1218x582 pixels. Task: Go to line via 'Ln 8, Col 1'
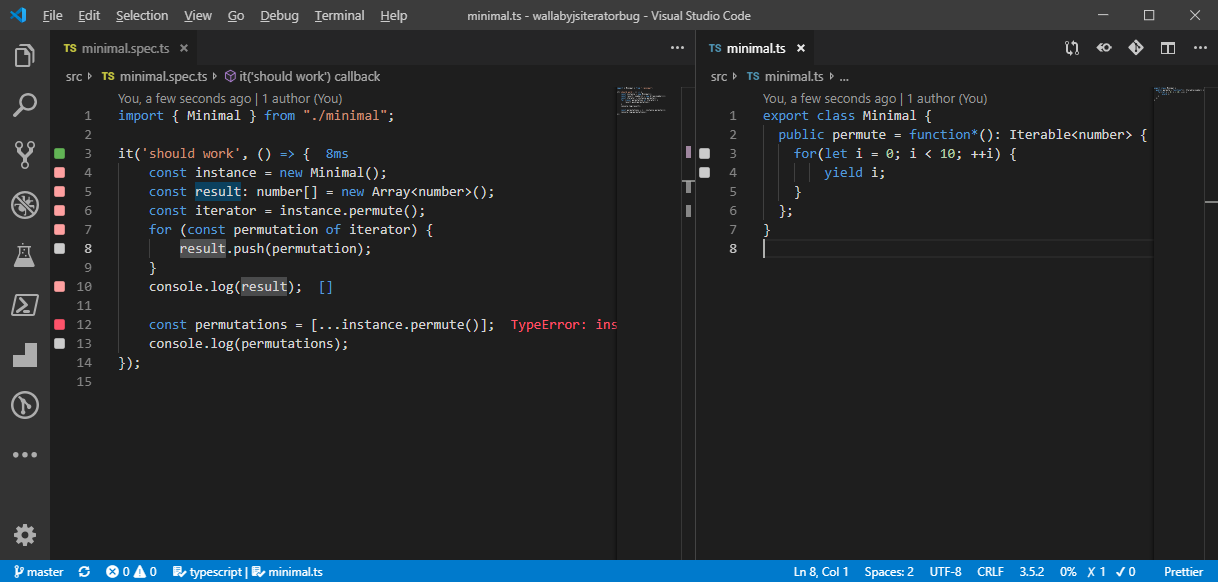821,572
